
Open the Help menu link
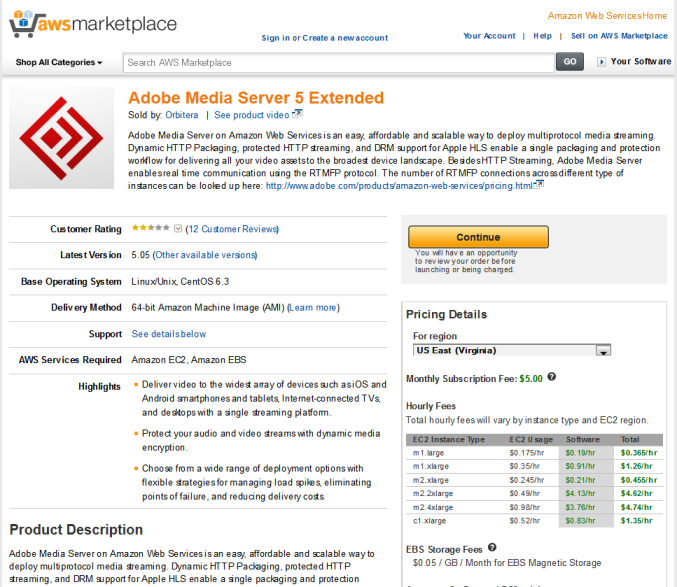pos(542,36)
